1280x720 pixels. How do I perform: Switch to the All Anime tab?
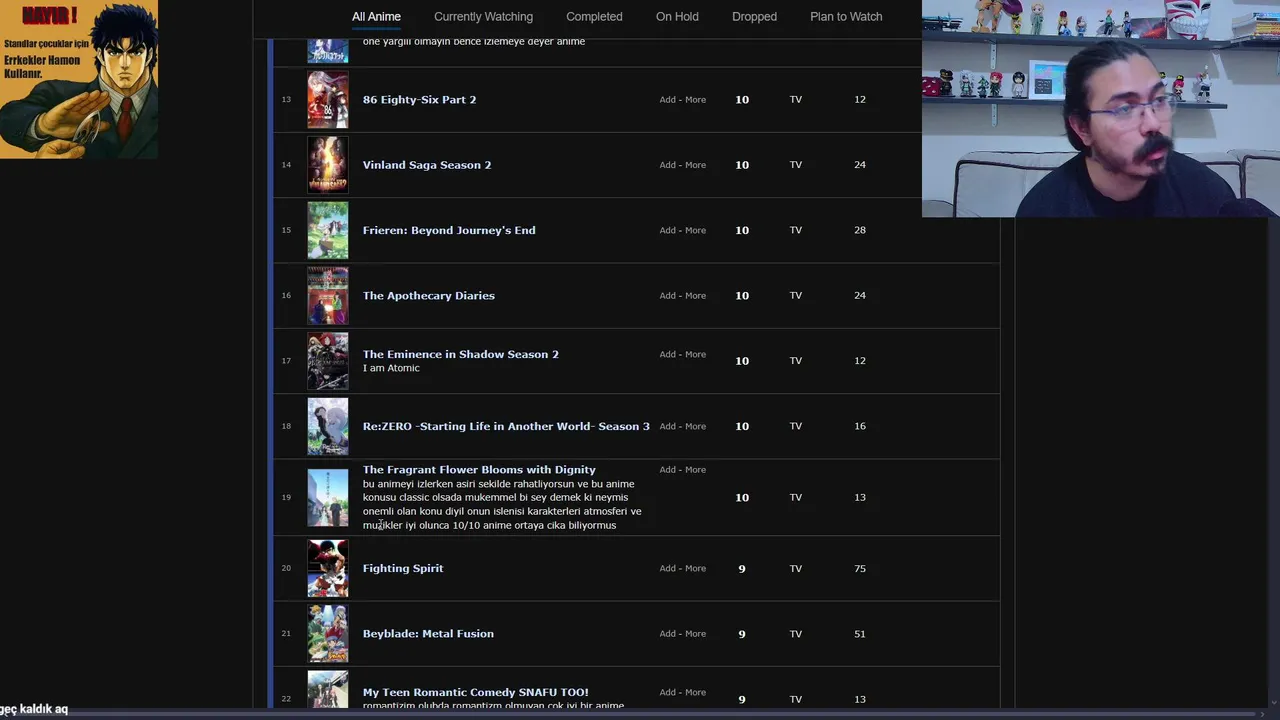point(376,16)
